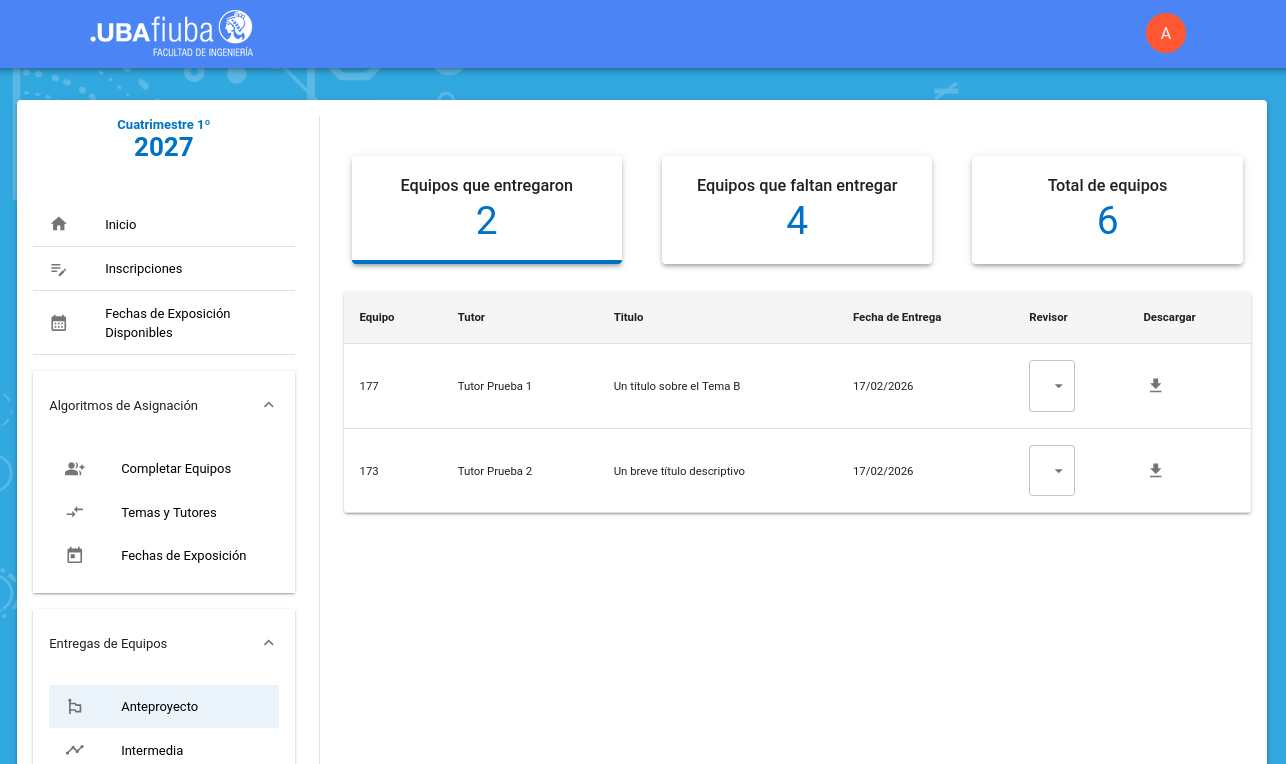This screenshot has height=764, width=1286.
Task: Click the home icon beside Inicio
Action: click(x=59, y=224)
